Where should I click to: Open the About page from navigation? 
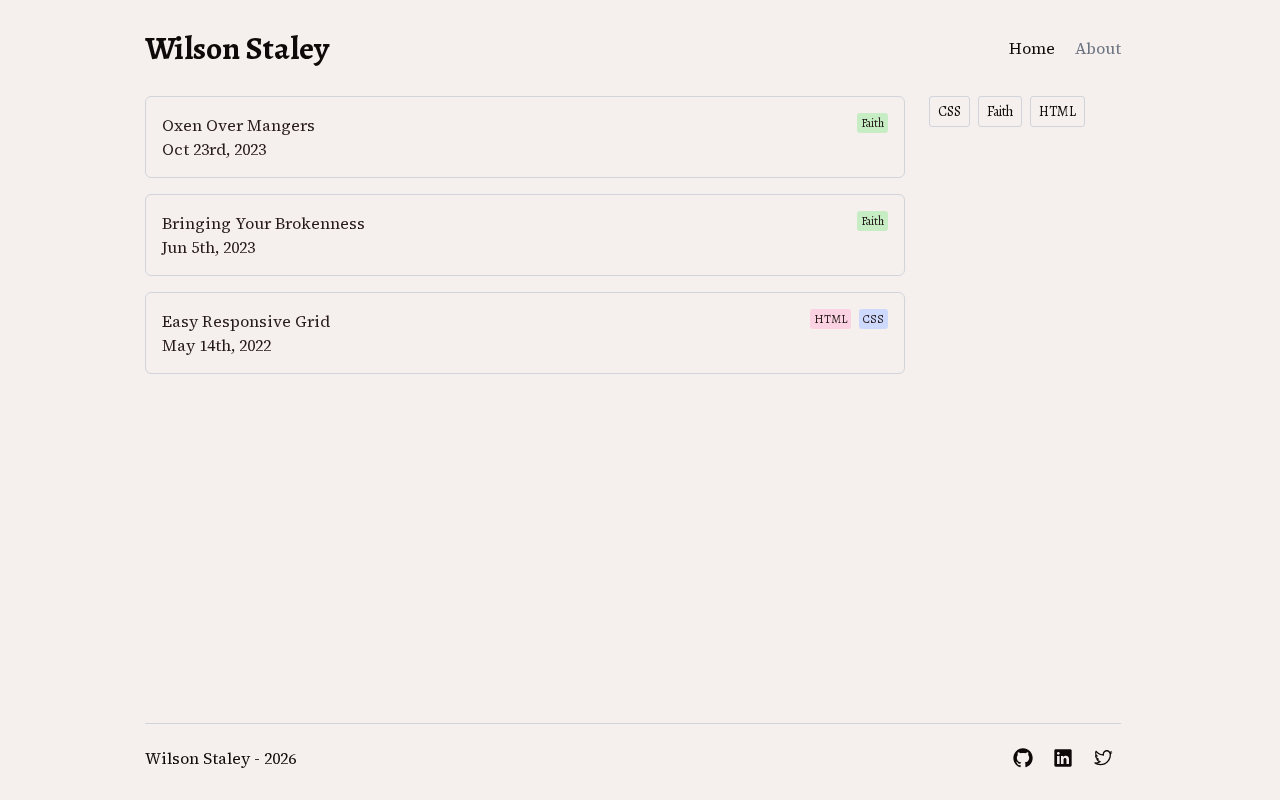click(x=1098, y=49)
